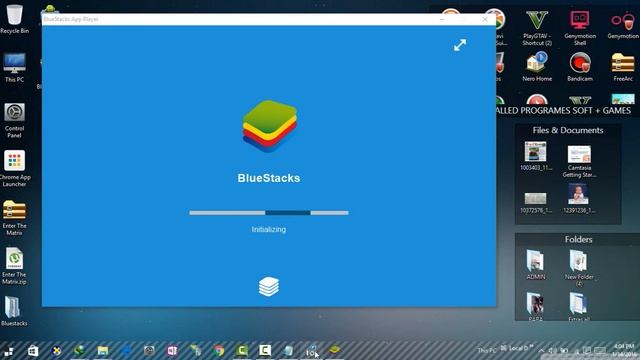
Task: Click the BlueStacks fullscreen expand arrows icon
Action: click(460, 45)
